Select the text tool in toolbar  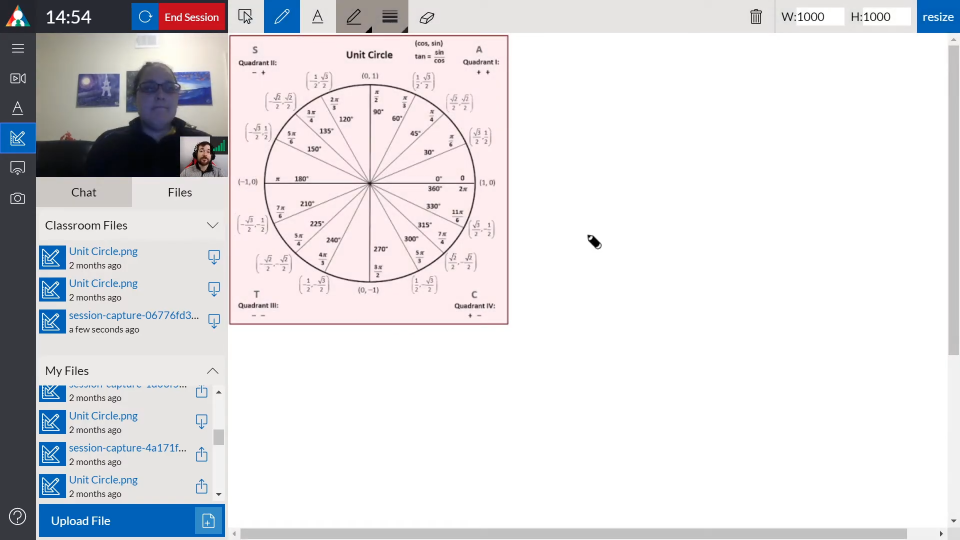[318, 17]
